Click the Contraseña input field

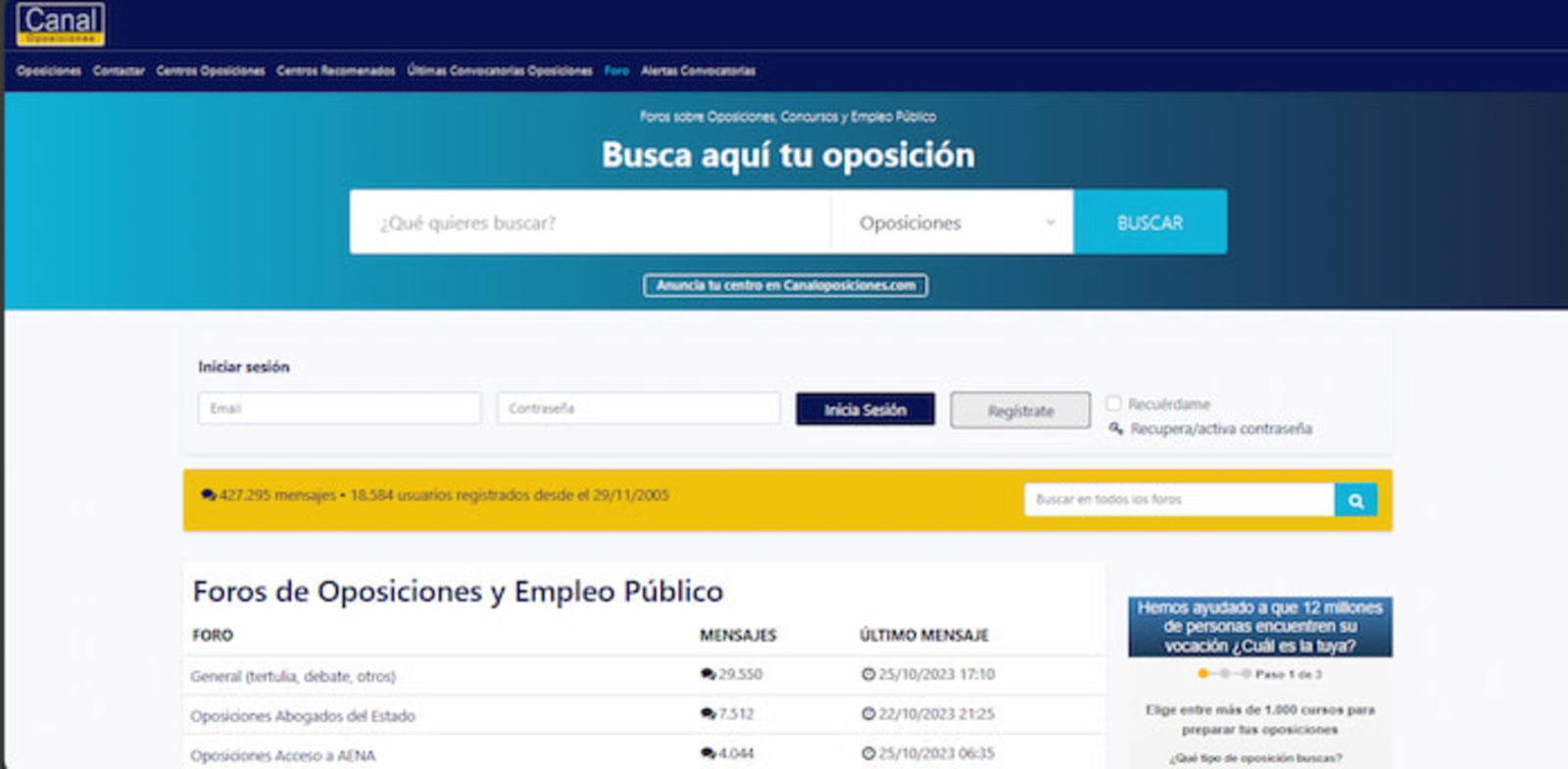point(638,408)
